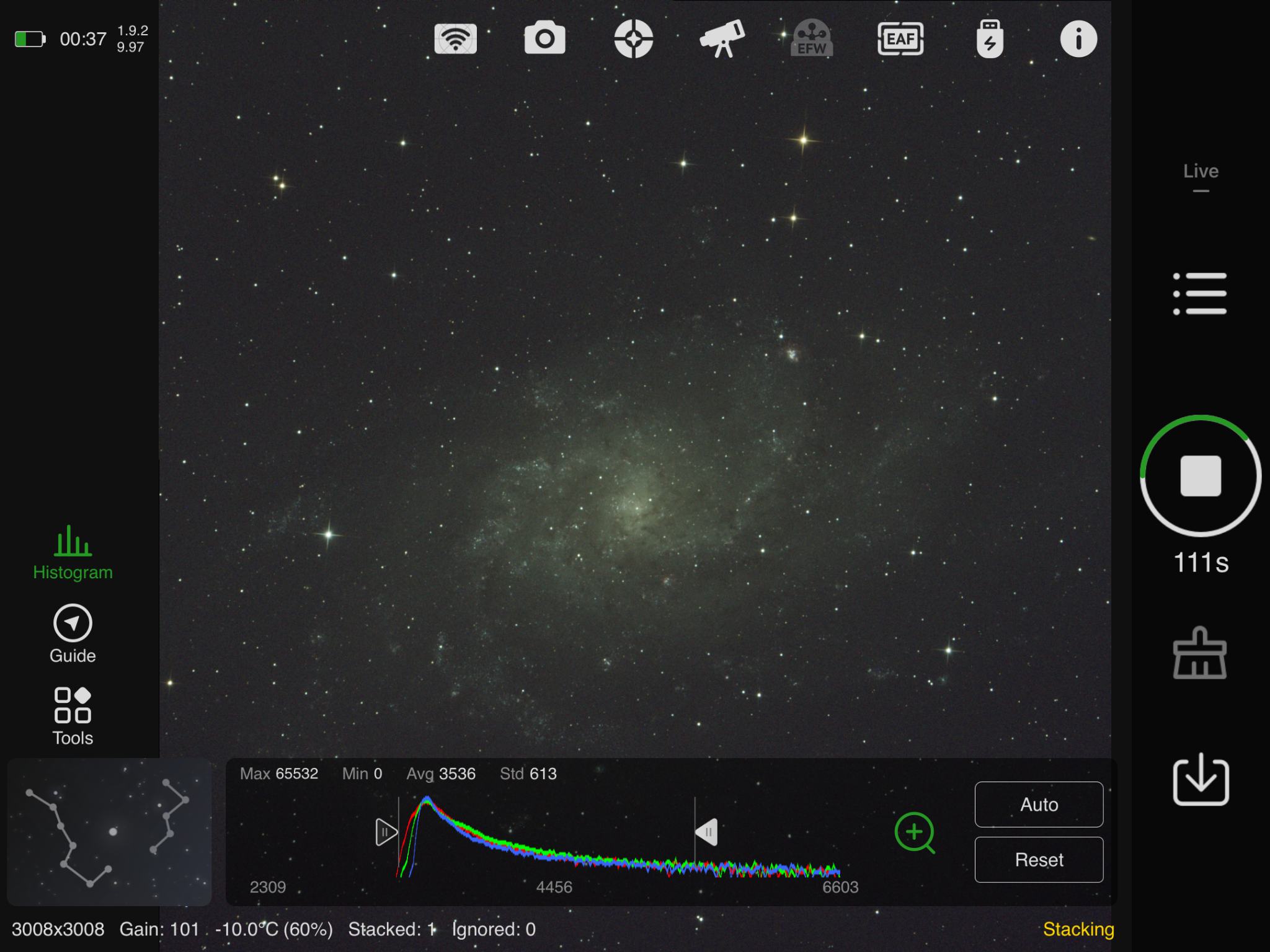Click the Stacked: 1 counter
Image resolution: width=1270 pixels, height=952 pixels.
pos(392,929)
